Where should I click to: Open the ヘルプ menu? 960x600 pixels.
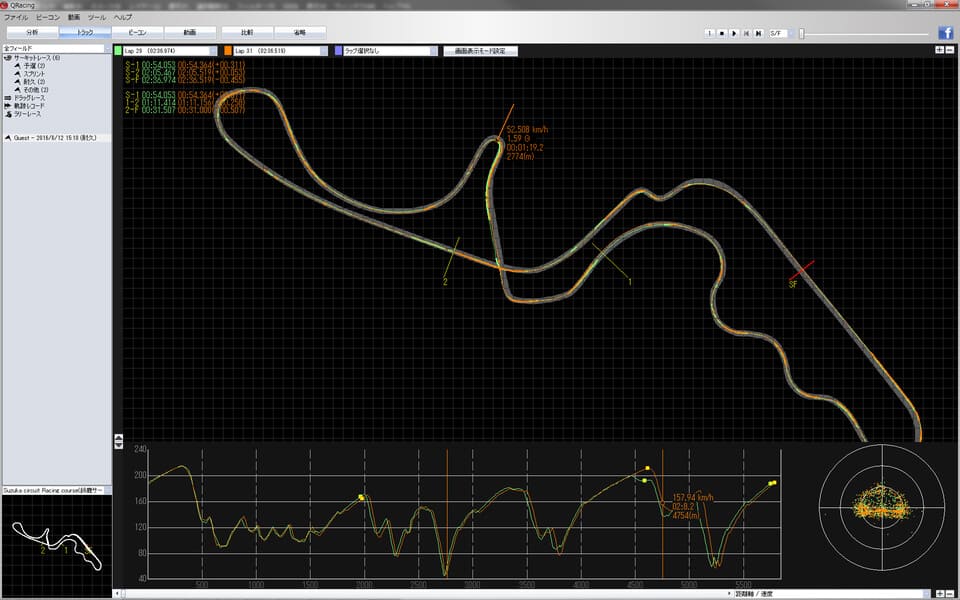(123, 17)
